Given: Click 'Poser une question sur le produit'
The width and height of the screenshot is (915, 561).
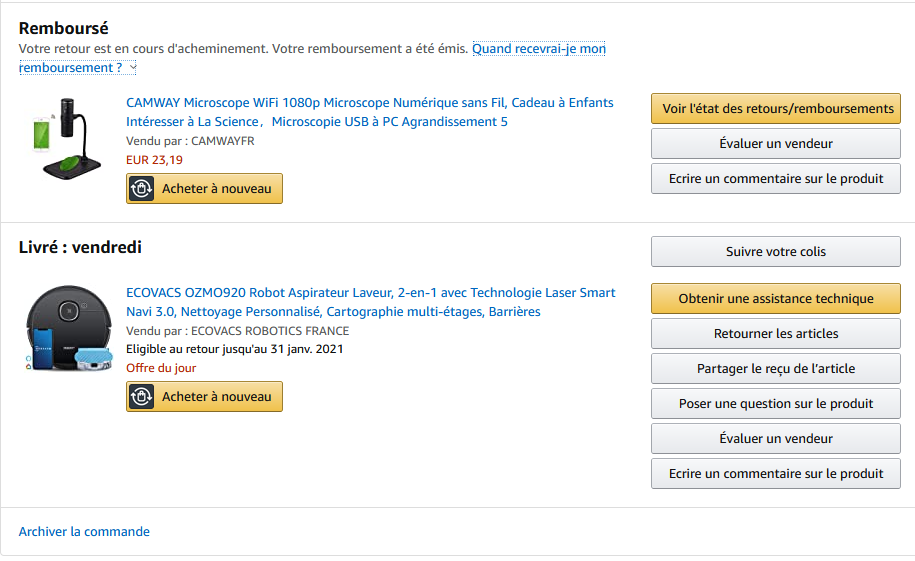Looking at the screenshot, I should [776, 403].
